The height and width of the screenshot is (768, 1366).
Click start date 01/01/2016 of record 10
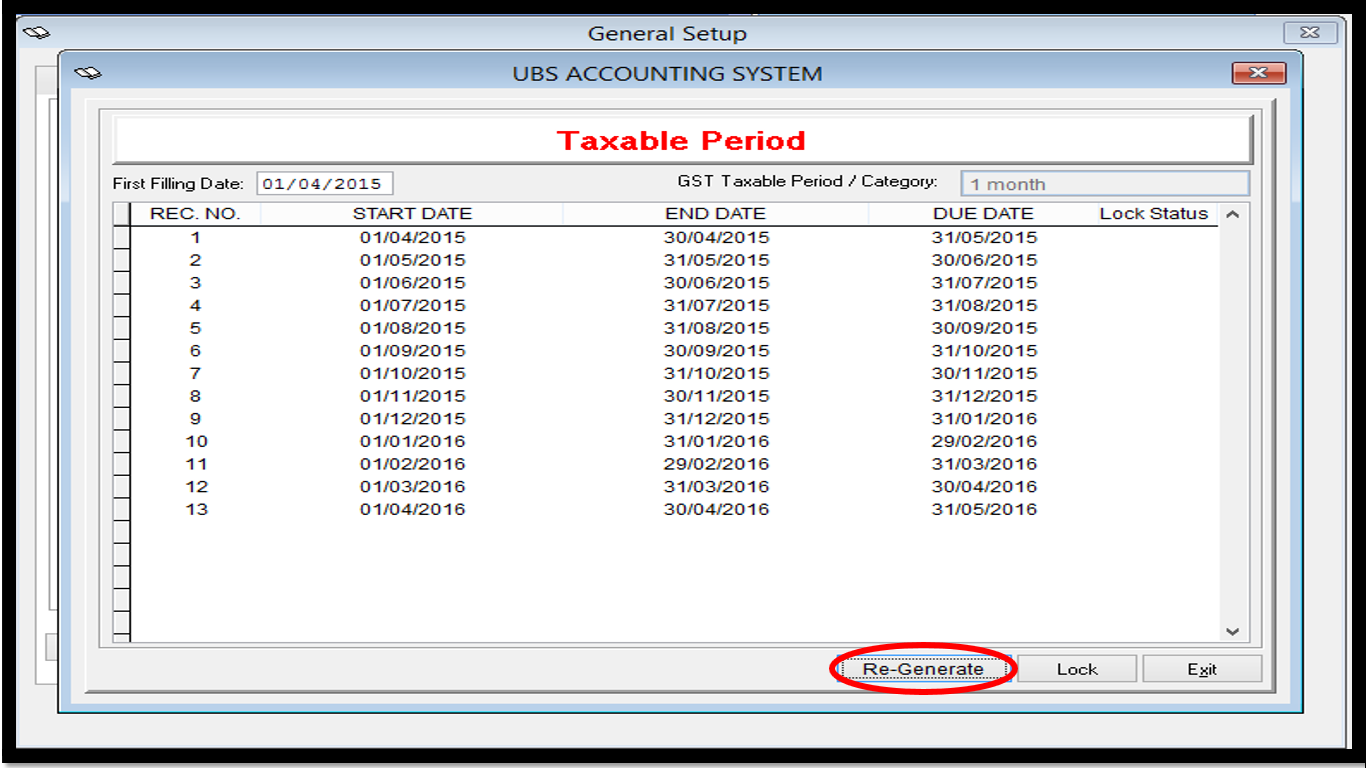click(413, 442)
